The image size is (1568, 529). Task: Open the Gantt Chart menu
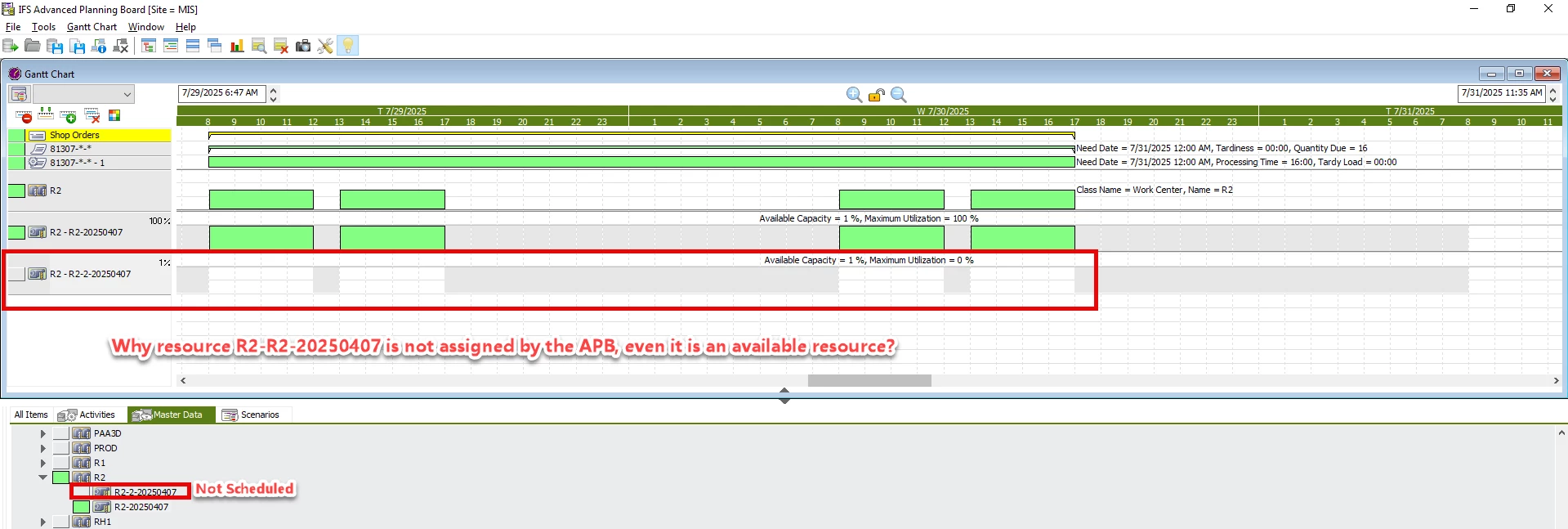(92, 27)
